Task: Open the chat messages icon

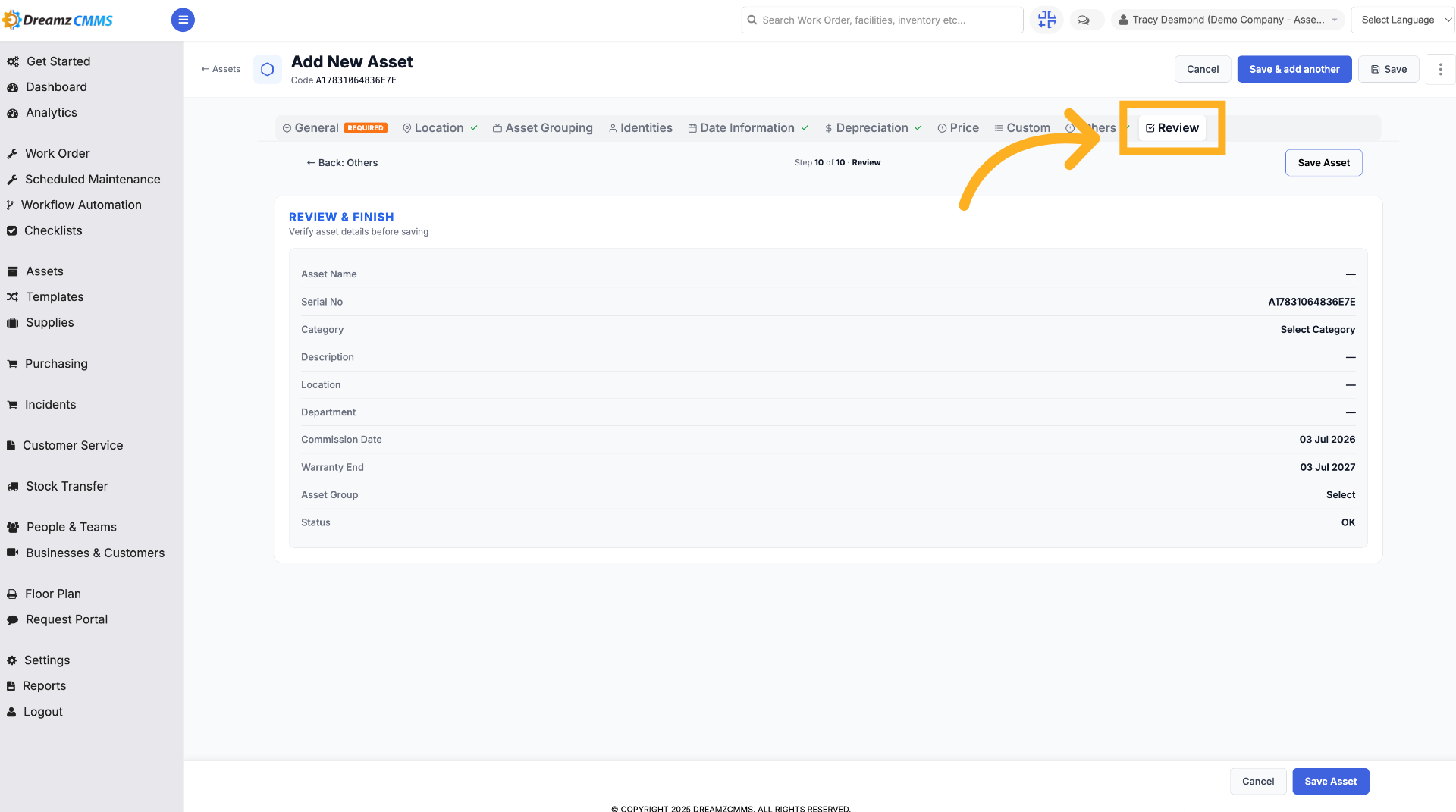Action: [x=1084, y=20]
